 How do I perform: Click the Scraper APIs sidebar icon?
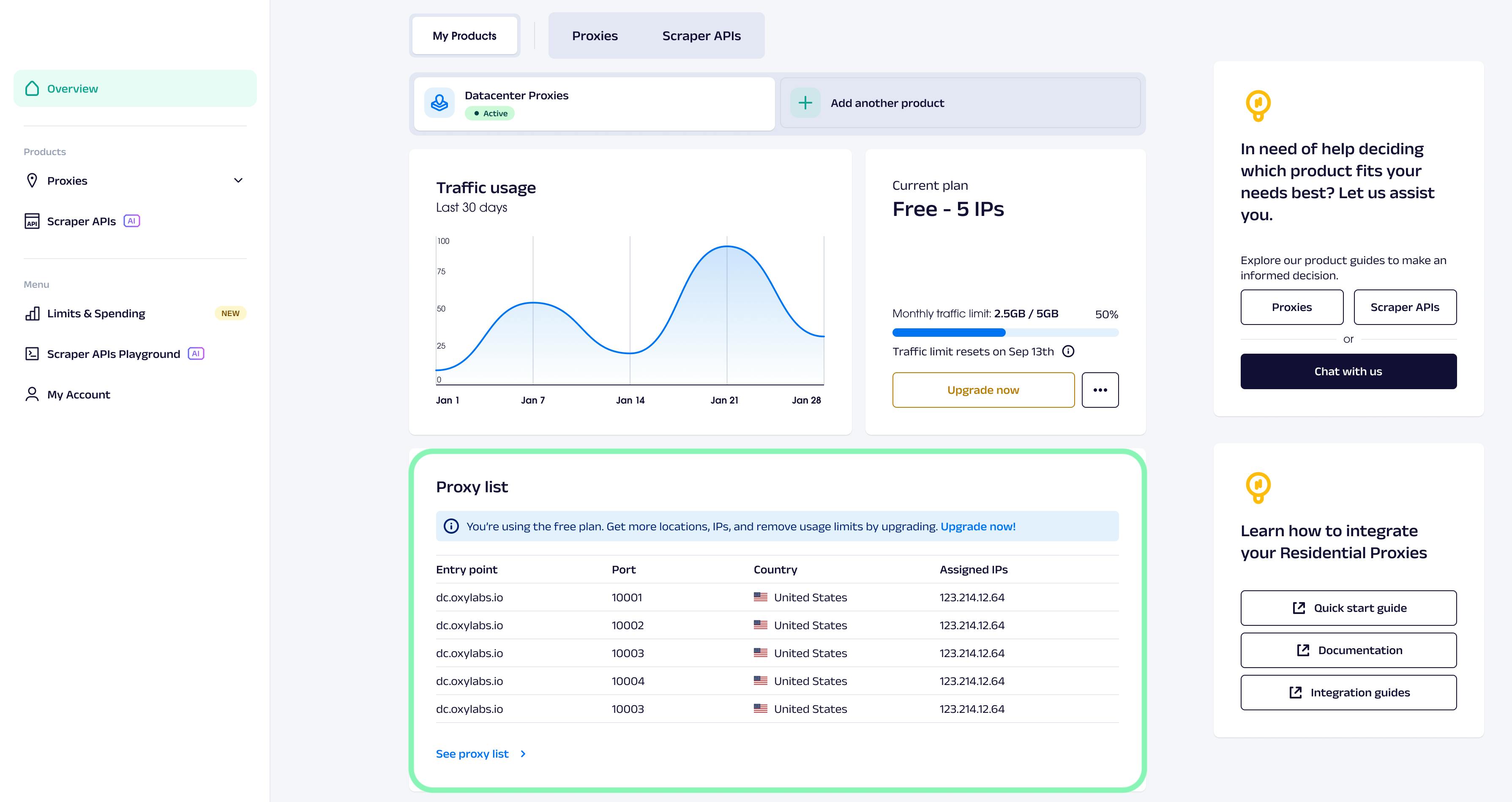[32, 221]
